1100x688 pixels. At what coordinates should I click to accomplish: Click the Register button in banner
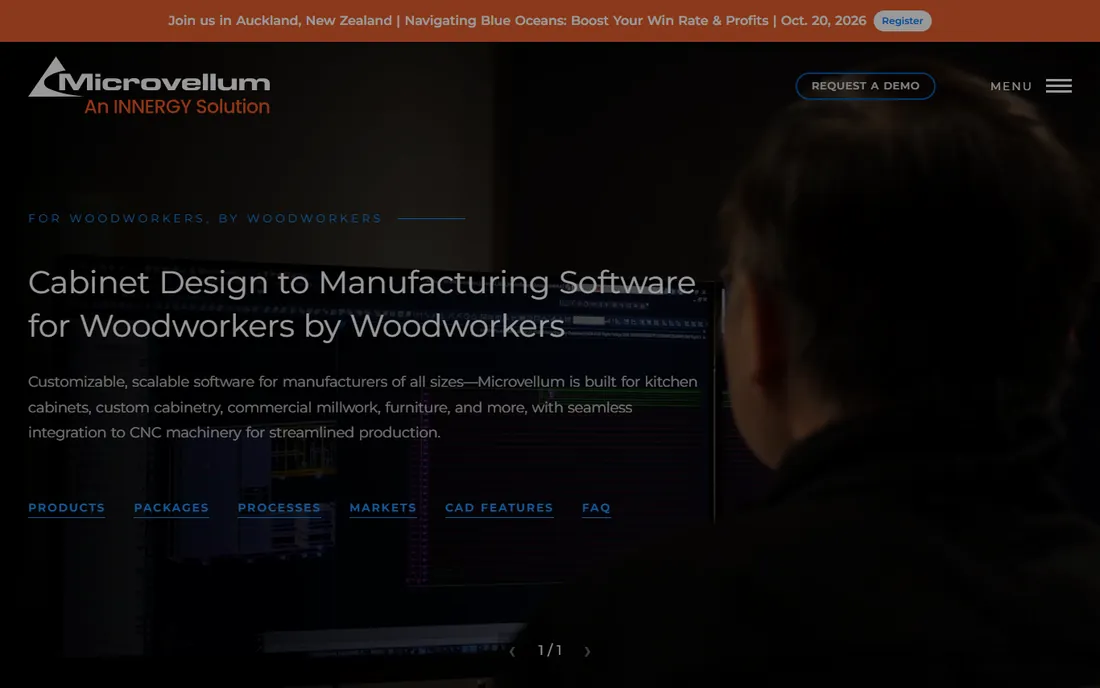(x=902, y=21)
